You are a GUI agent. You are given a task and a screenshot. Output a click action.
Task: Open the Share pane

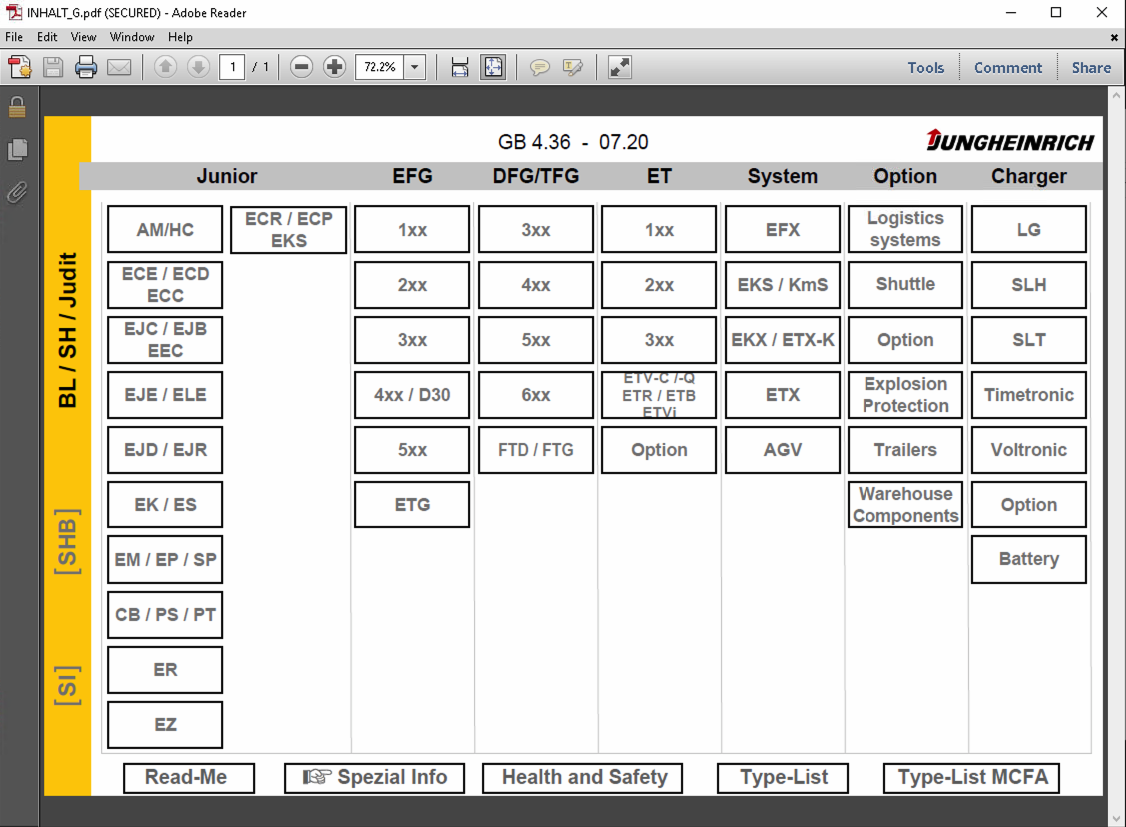pyautogui.click(x=1091, y=67)
